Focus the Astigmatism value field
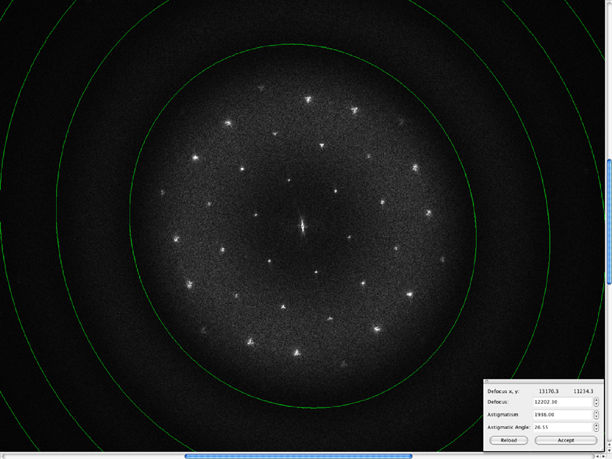612x459 pixels. click(x=562, y=415)
